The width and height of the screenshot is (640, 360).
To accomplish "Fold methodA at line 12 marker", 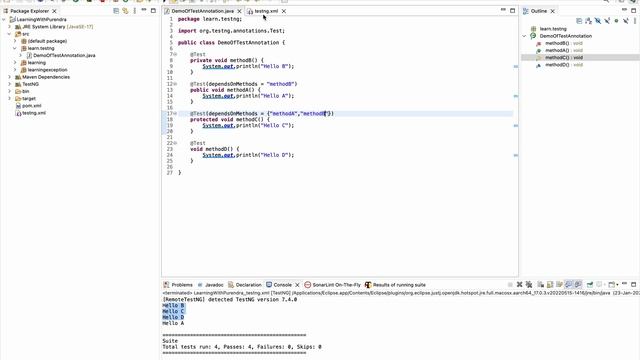I will [176, 84].
